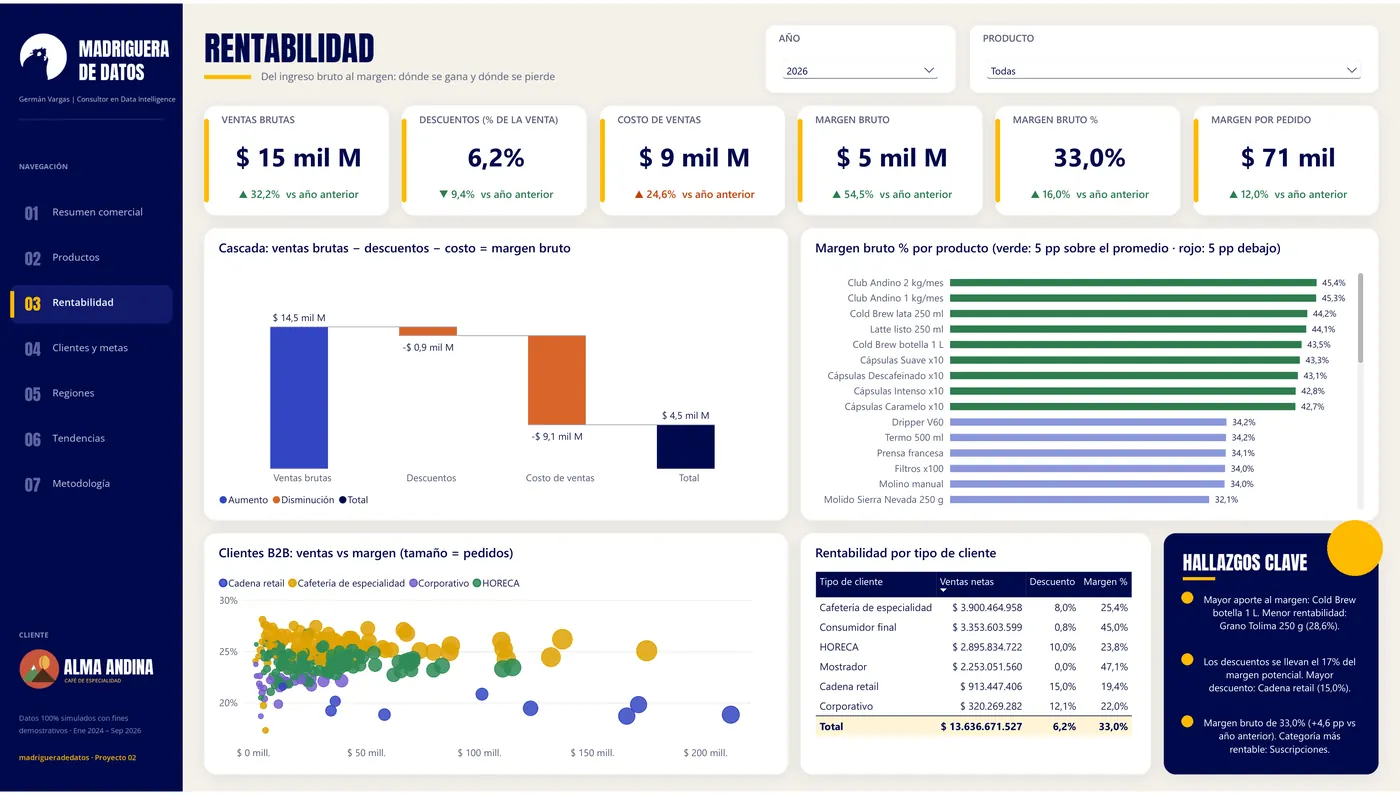This screenshot has height=795, width=1400.
Task: Click the Molido Sierra Nevada 250 g bar
Action: tap(1079, 499)
